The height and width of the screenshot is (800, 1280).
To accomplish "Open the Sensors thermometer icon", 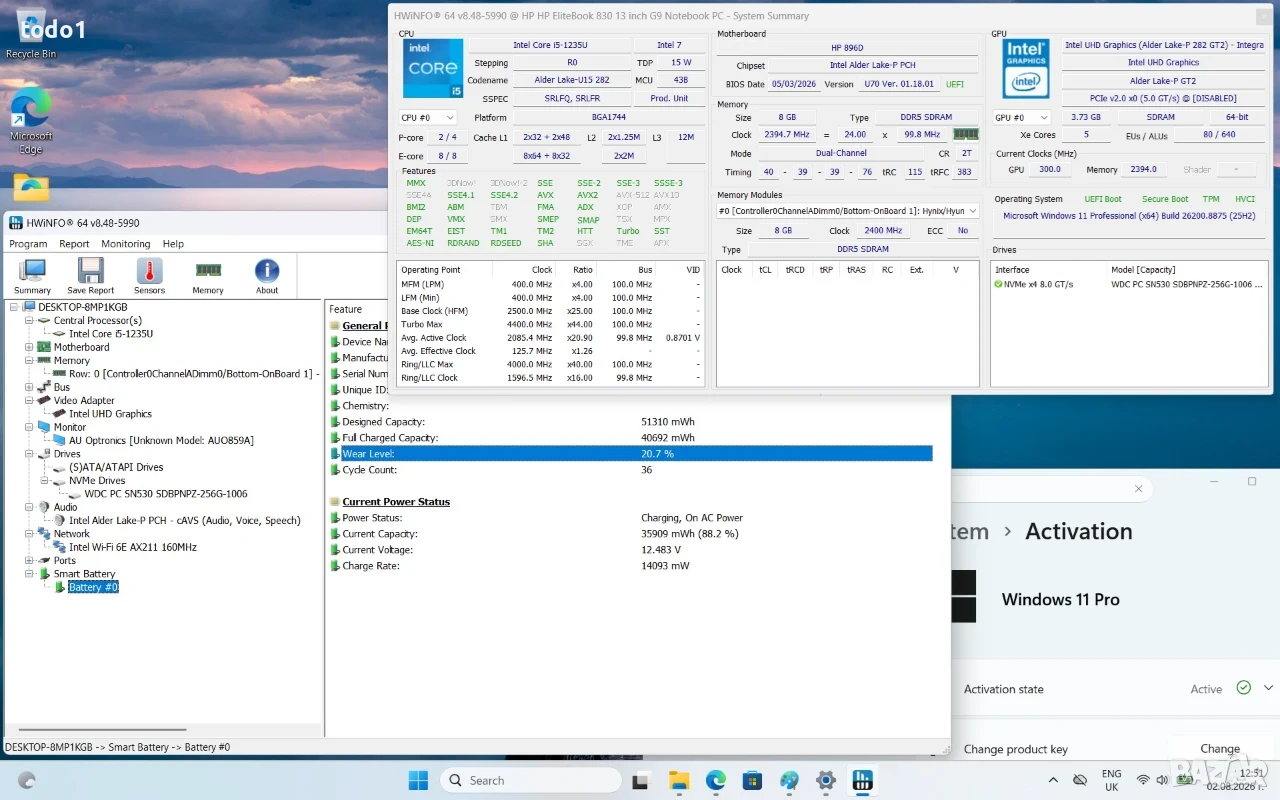I will tap(149, 277).
